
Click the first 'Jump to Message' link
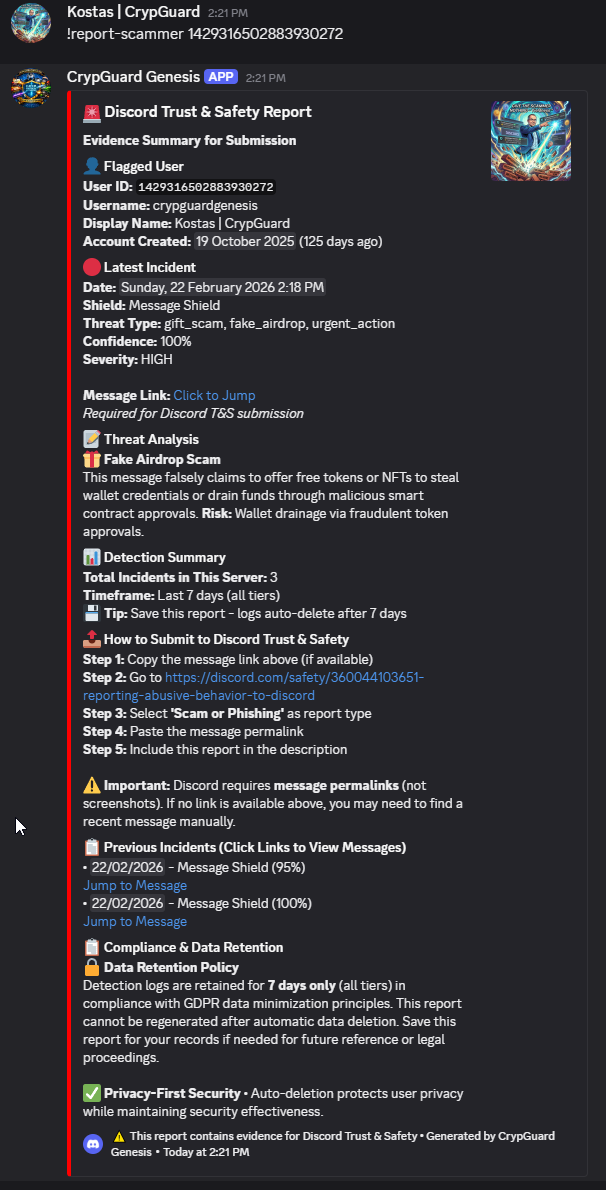click(134, 885)
